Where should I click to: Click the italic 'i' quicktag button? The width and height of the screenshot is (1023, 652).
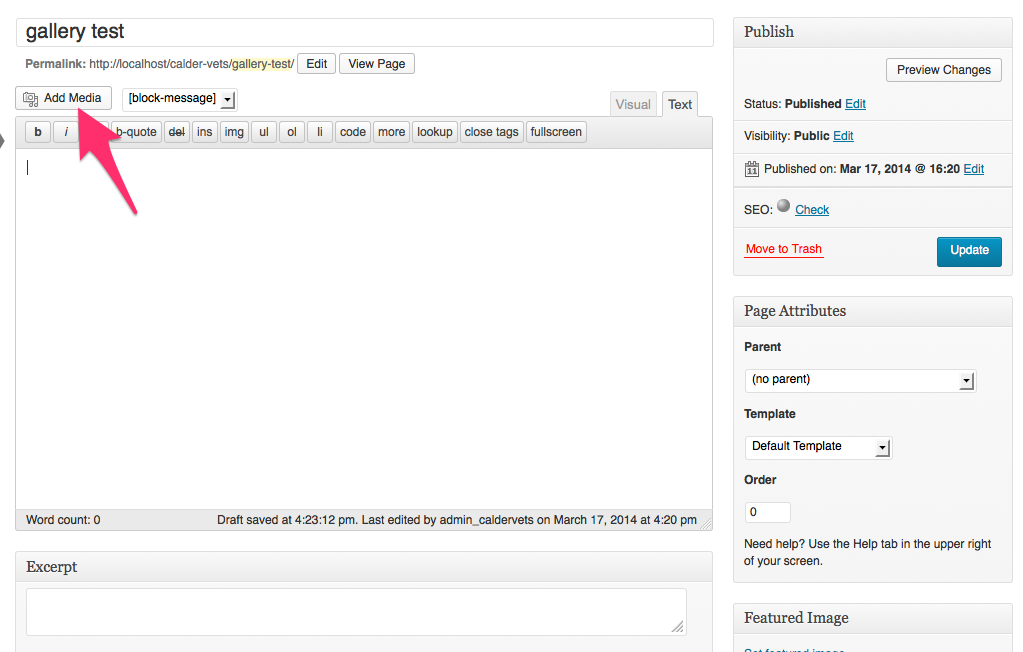[x=66, y=132]
